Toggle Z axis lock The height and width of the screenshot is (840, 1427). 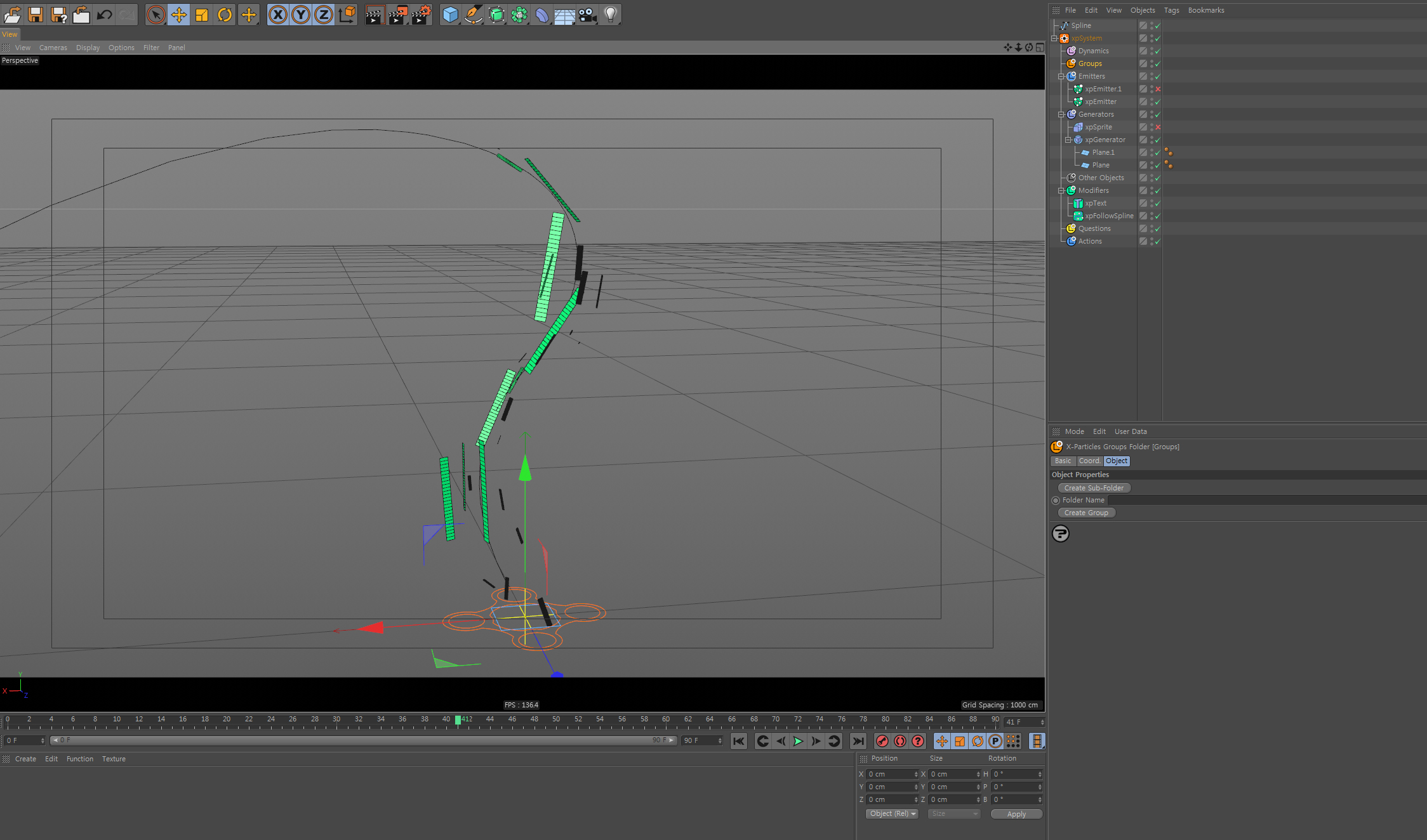pos(324,14)
